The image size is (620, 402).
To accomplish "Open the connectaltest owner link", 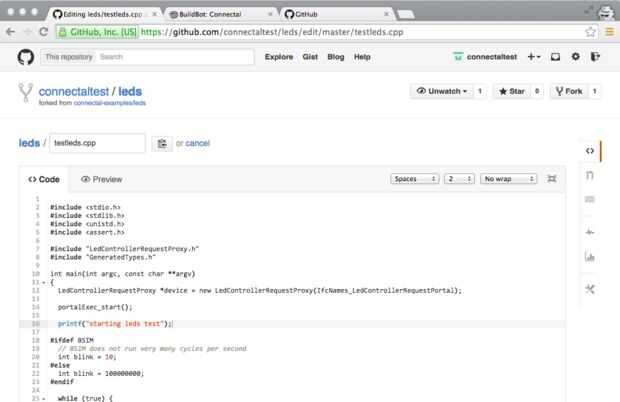I will tap(74, 91).
